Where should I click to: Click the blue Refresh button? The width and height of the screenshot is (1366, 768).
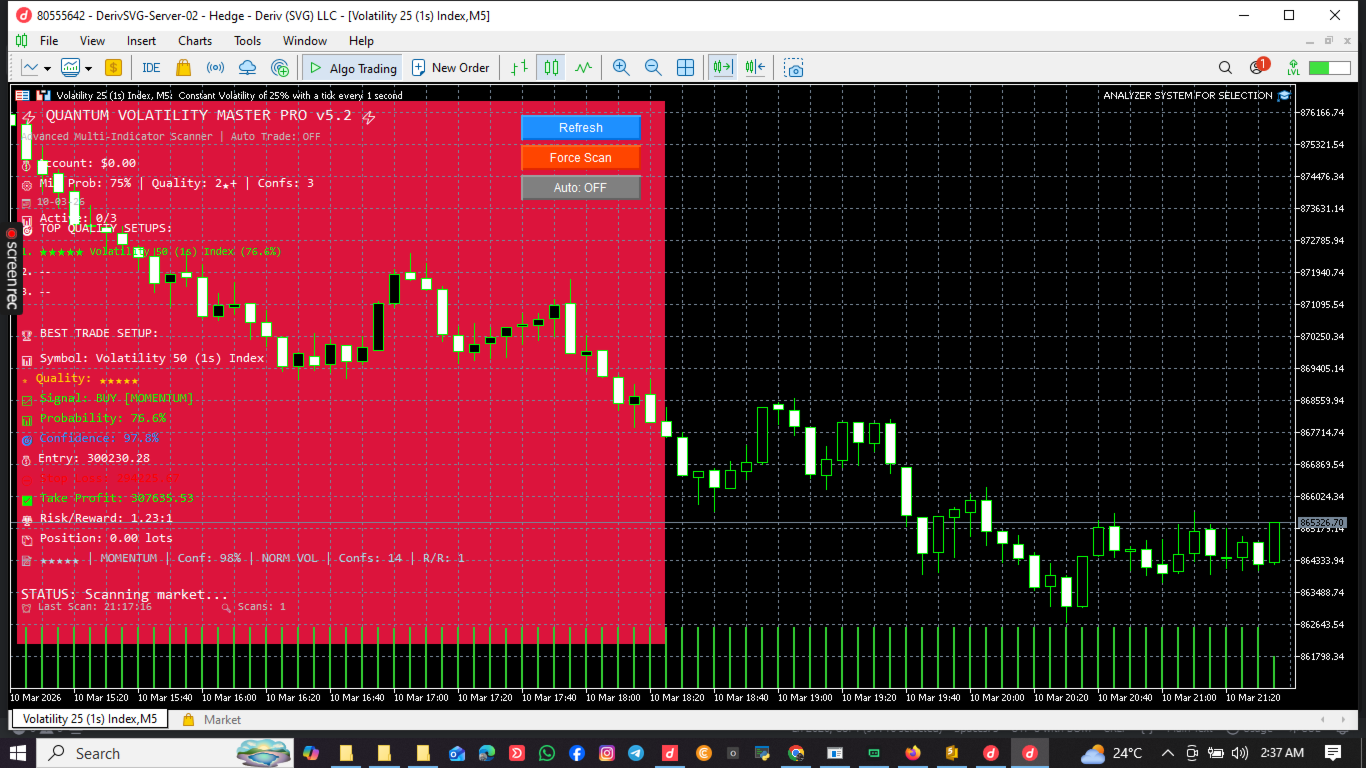pos(581,127)
